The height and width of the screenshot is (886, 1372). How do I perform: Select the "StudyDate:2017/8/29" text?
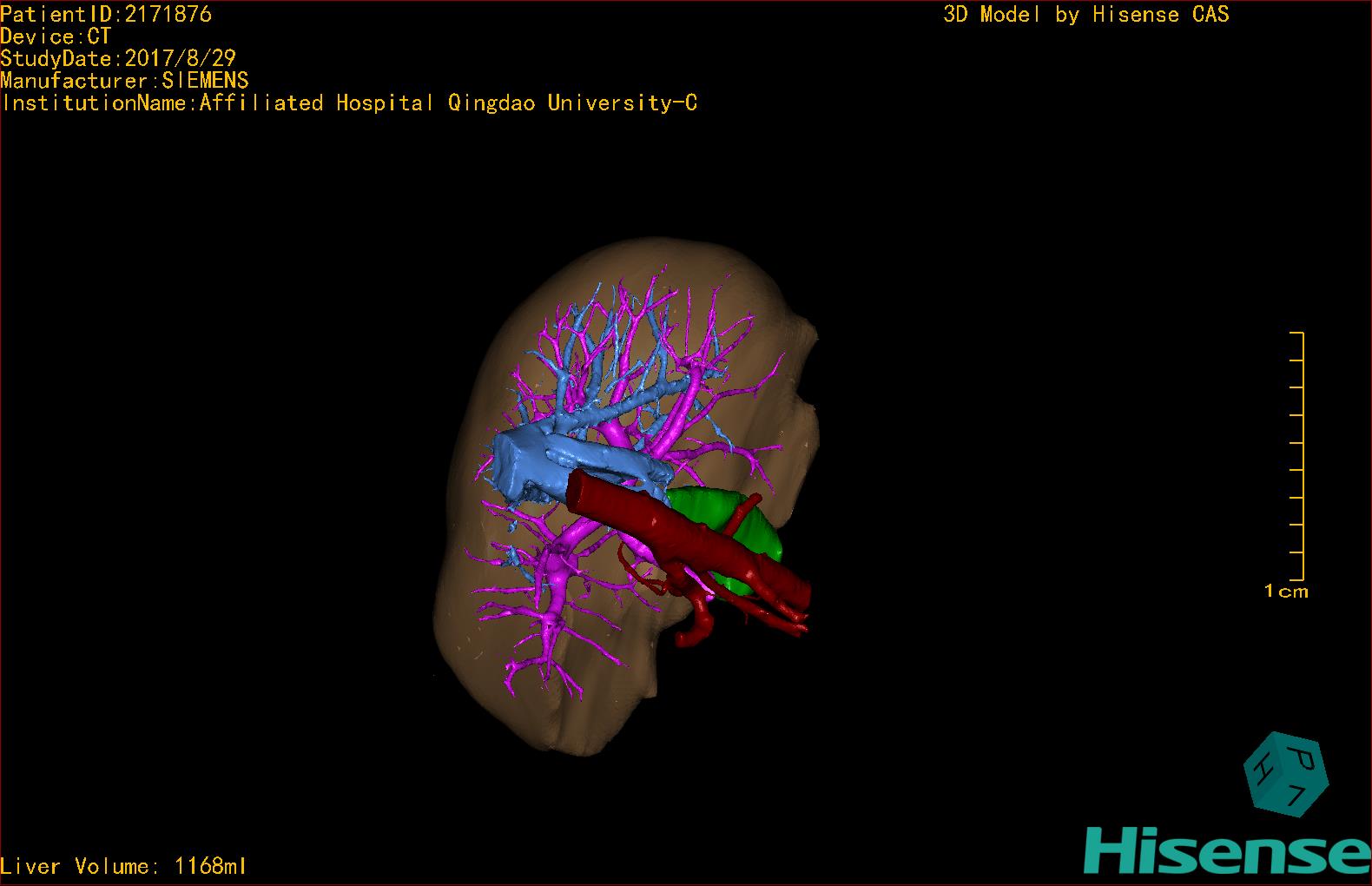[118, 58]
